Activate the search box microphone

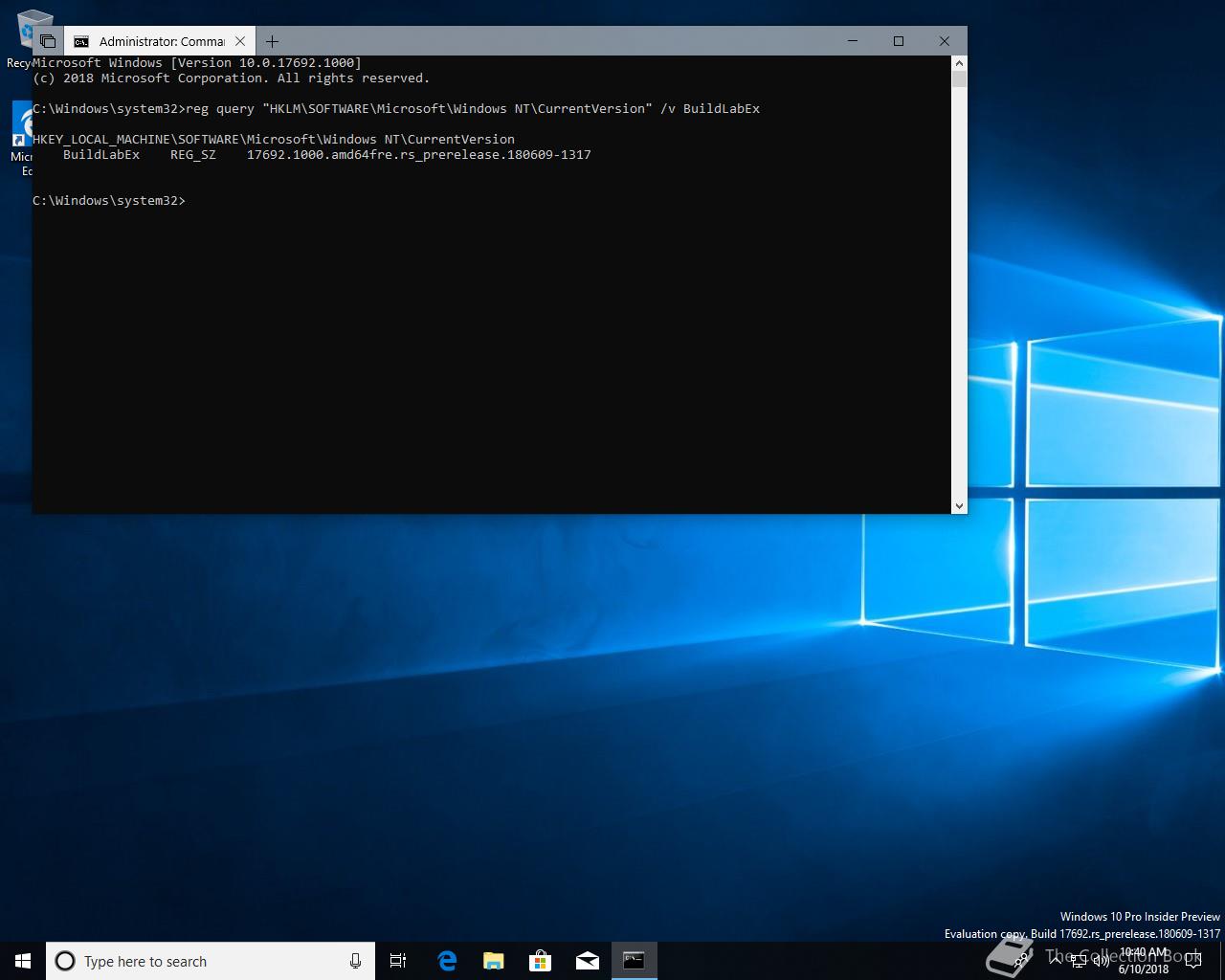click(355, 961)
